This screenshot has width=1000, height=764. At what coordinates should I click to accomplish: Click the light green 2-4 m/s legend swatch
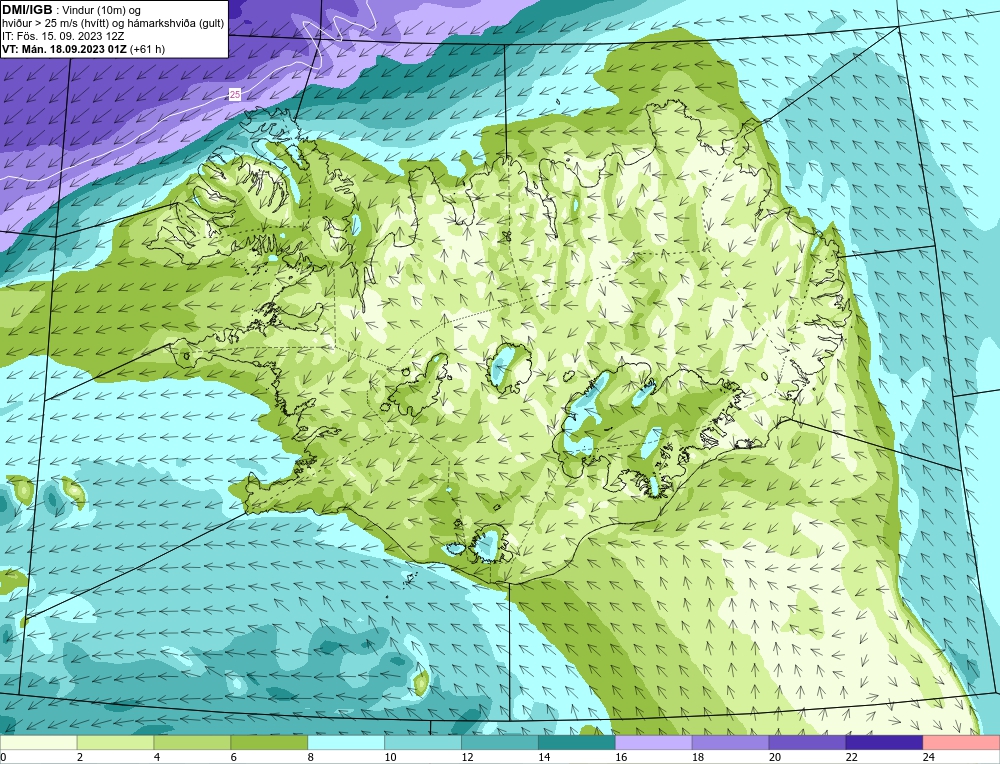coord(115,743)
